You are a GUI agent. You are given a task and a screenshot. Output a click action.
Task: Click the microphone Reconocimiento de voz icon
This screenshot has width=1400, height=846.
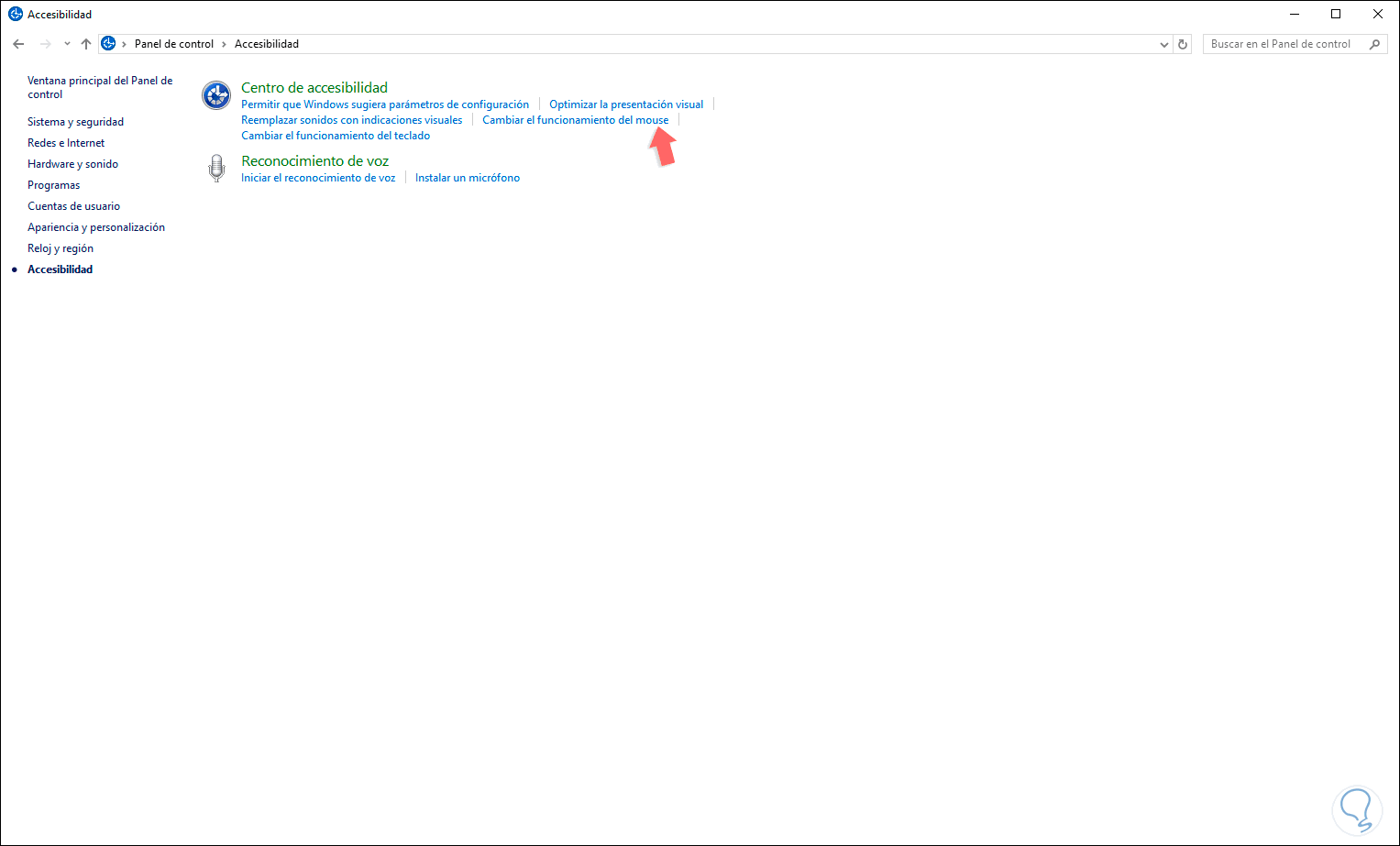pos(216,169)
